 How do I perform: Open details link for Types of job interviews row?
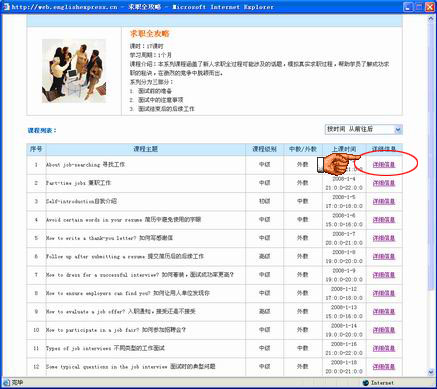click(x=384, y=348)
